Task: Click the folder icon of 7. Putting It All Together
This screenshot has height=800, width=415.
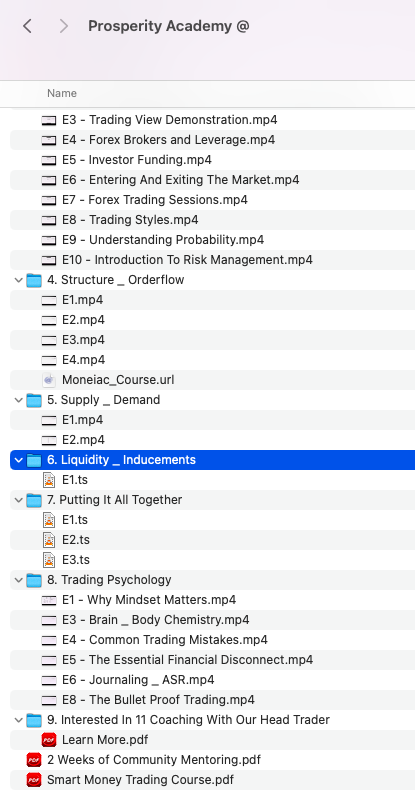Action: point(34,500)
